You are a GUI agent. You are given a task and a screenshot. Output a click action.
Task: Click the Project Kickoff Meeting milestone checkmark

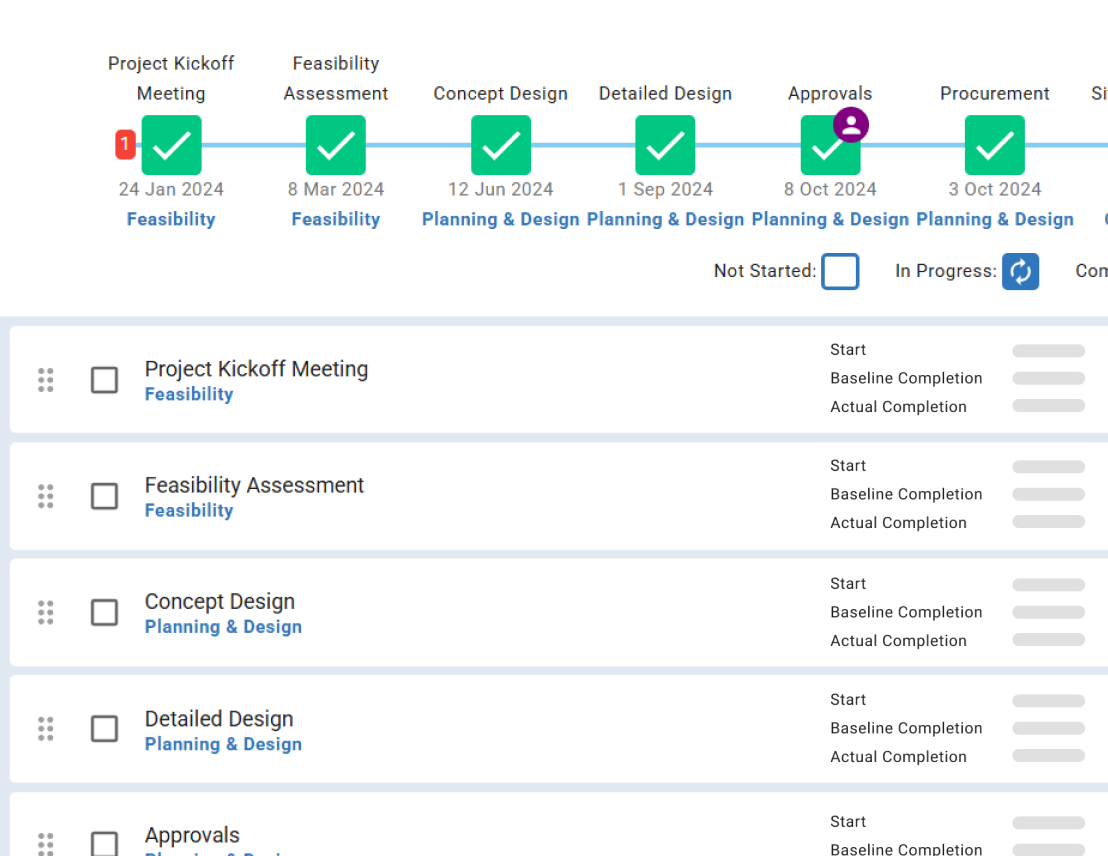point(170,145)
